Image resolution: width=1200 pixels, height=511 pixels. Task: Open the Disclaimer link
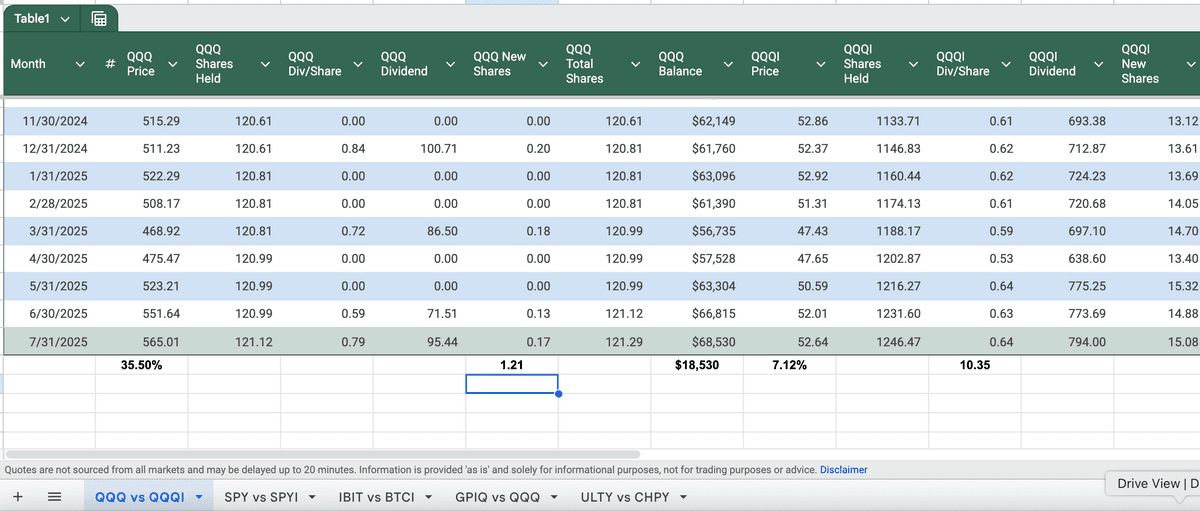843,469
